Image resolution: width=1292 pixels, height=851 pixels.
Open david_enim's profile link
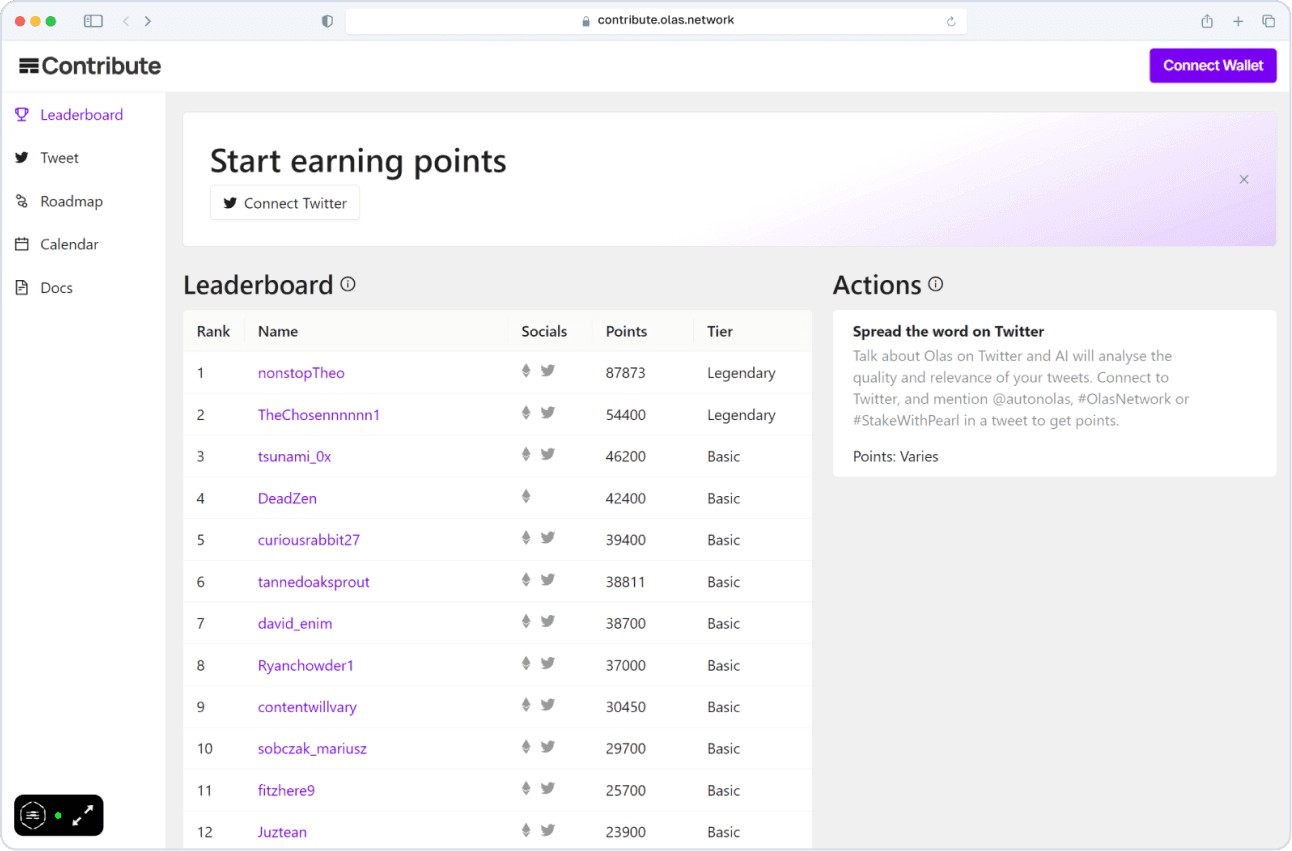(x=295, y=623)
